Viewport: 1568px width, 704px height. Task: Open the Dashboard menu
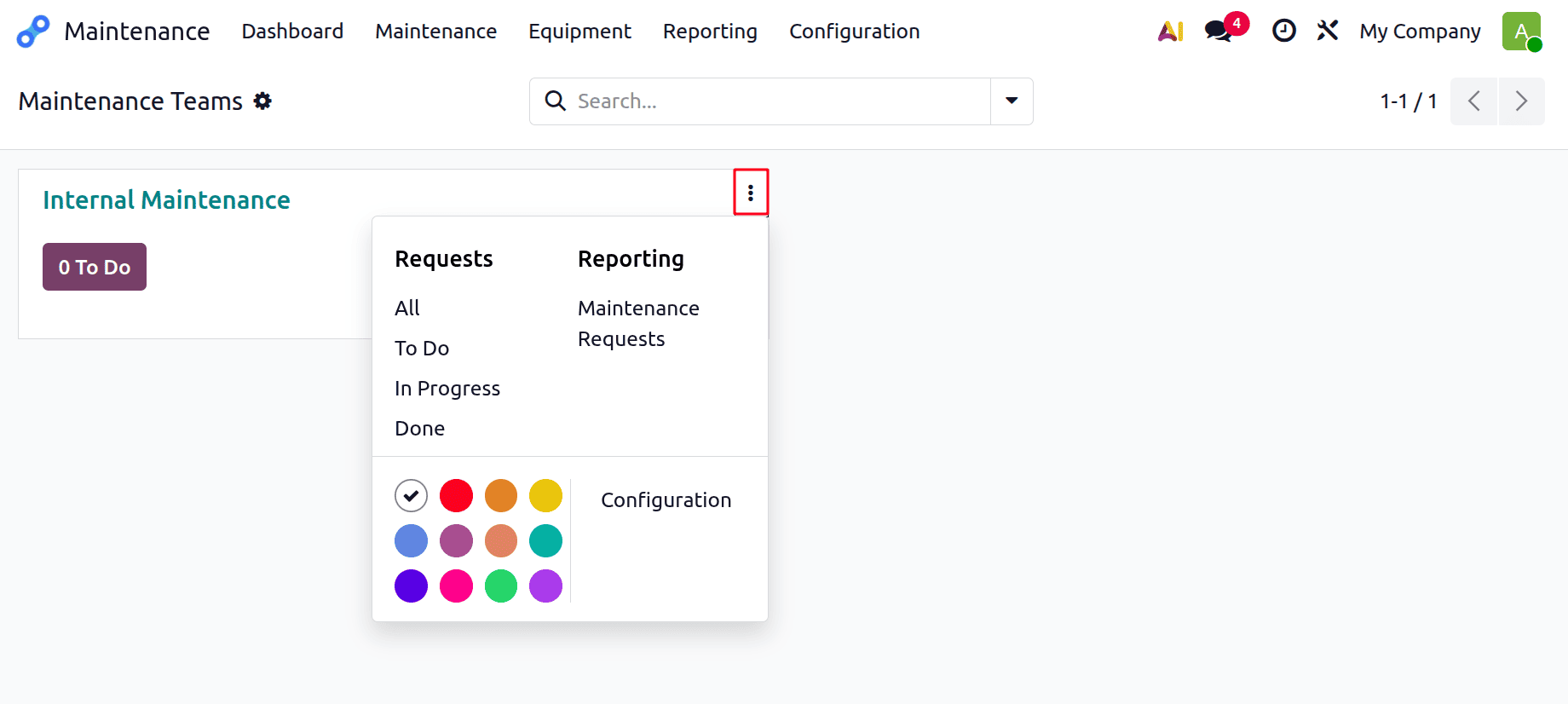[292, 32]
